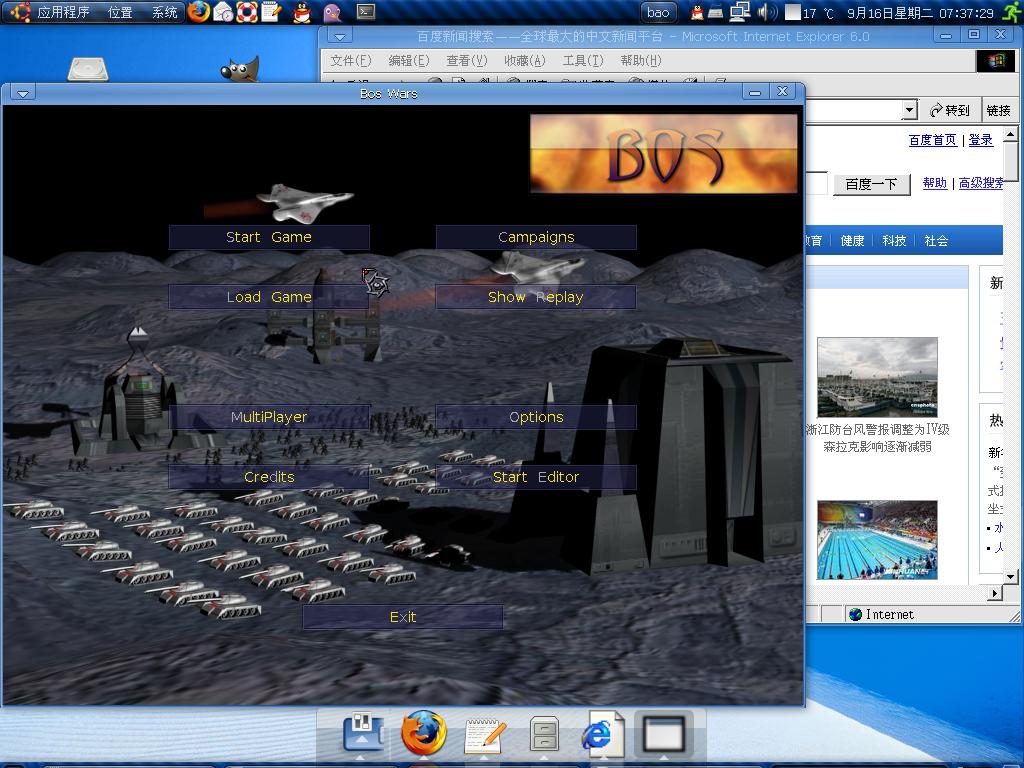Open the GIMP mascot icon on the desktop
The image size is (1024, 768).
click(241, 68)
